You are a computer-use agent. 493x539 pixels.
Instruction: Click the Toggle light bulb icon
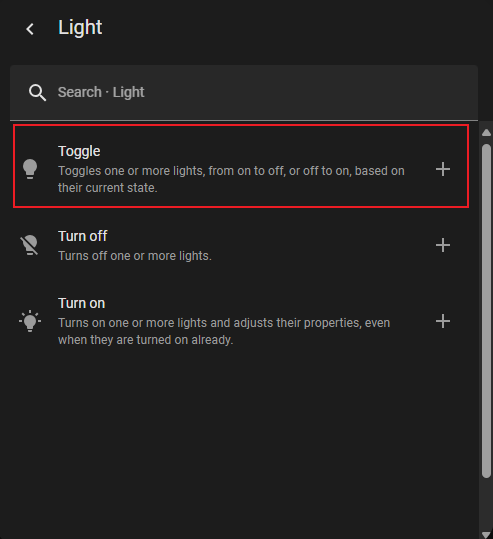tap(30, 169)
